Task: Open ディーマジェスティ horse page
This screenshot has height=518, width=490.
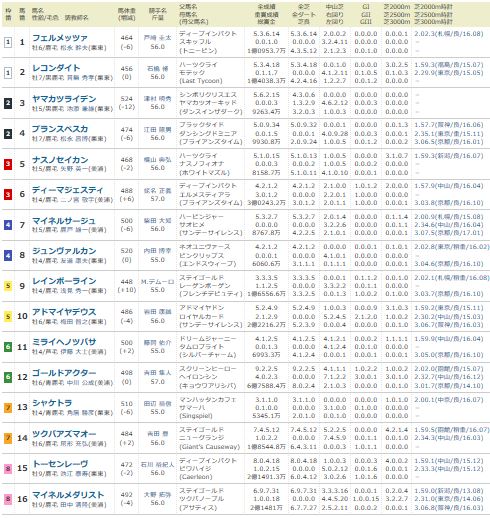Action: 67,190
